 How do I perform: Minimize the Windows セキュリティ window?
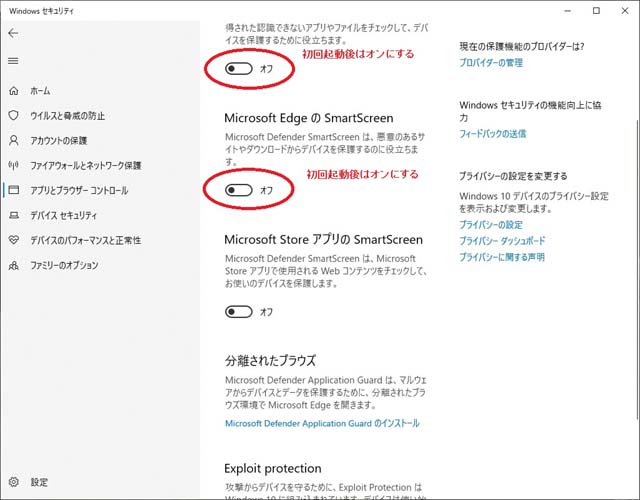click(567, 11)
